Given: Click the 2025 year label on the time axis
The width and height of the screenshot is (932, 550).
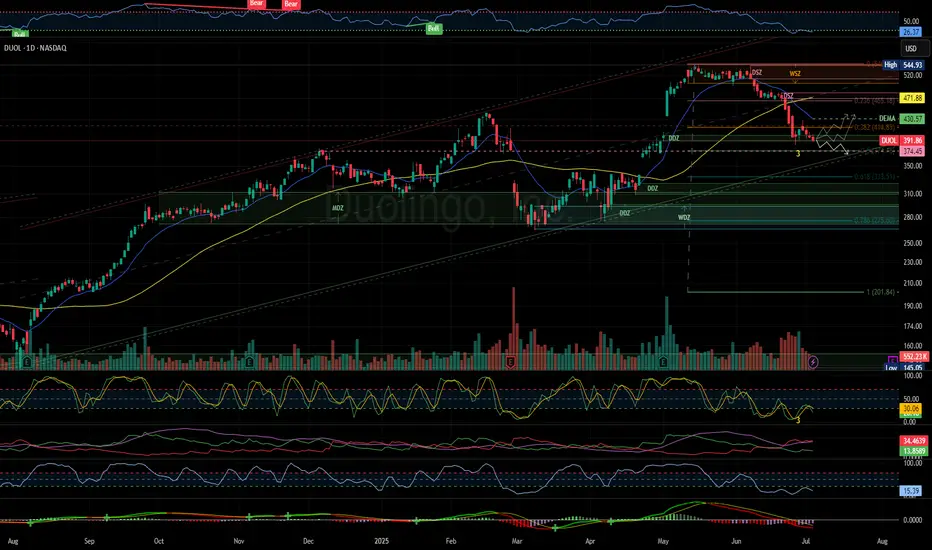Looking at the screenshot, I should (382, 541).
